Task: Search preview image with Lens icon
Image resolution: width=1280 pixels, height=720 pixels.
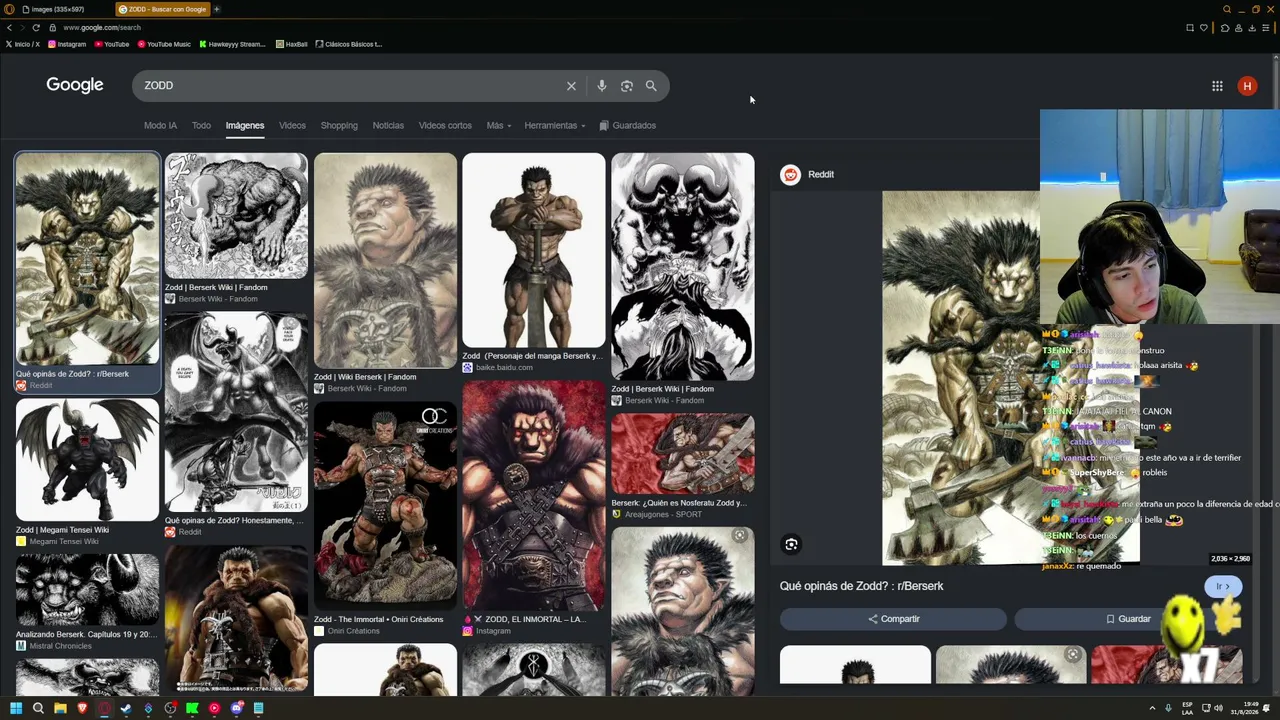Action: point(791,544)
